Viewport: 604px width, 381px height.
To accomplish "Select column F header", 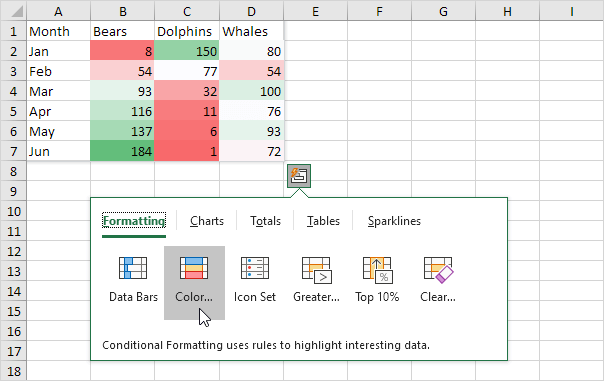I will [x=379, y=11].
